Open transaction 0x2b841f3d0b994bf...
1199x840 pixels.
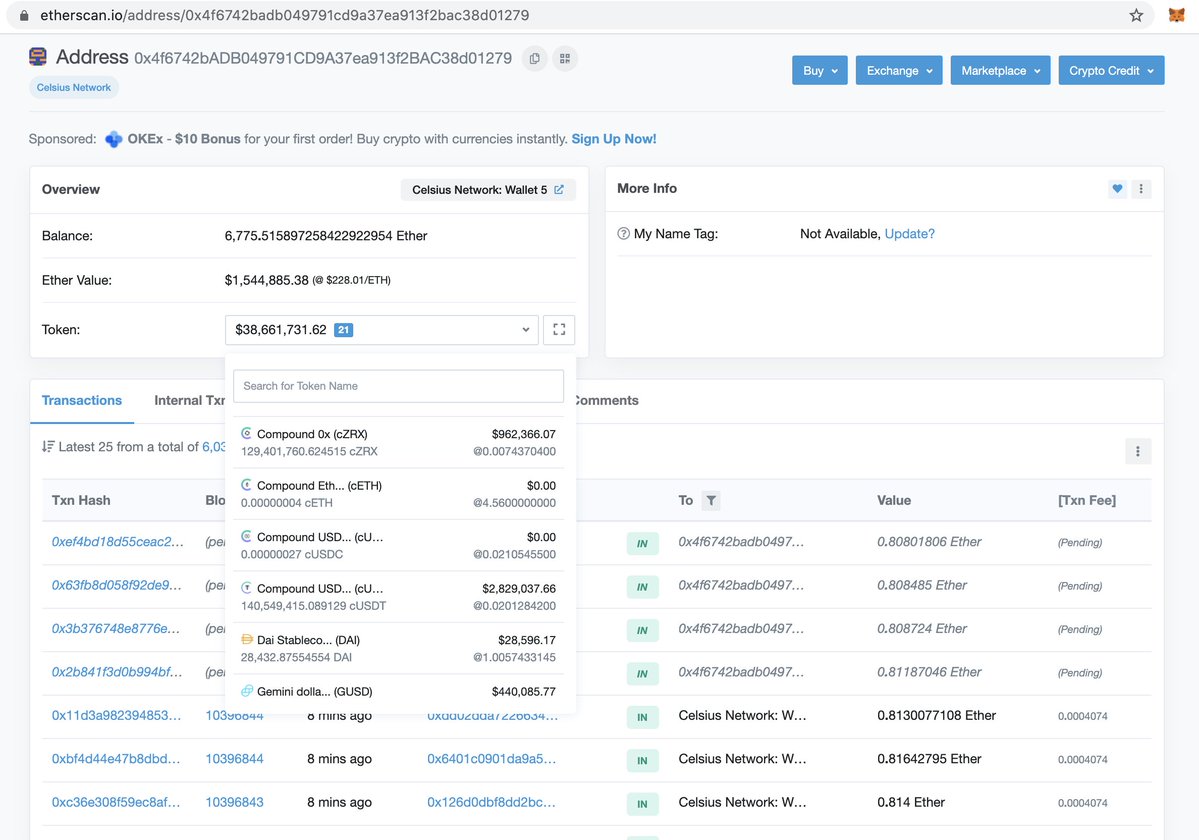[x=117, y=673]
